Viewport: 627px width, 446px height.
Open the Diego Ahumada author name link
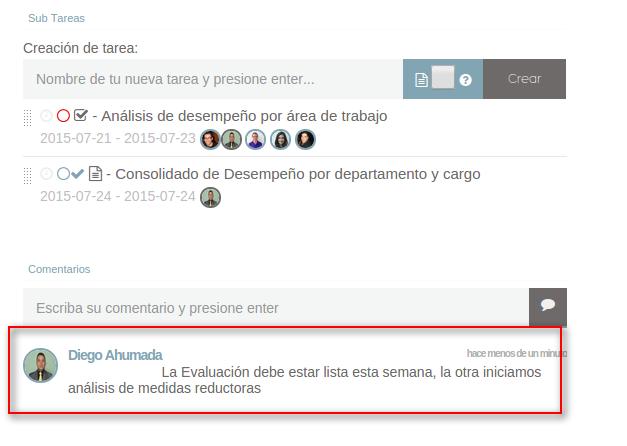[115, 355]
